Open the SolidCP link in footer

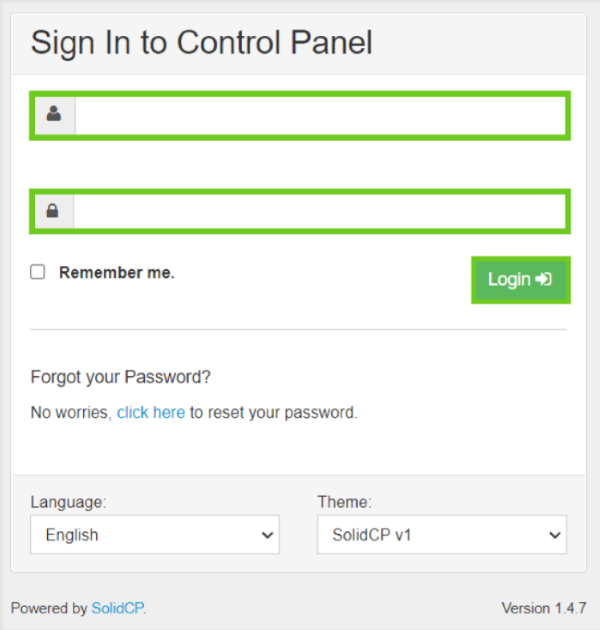[x=118, y=608]
